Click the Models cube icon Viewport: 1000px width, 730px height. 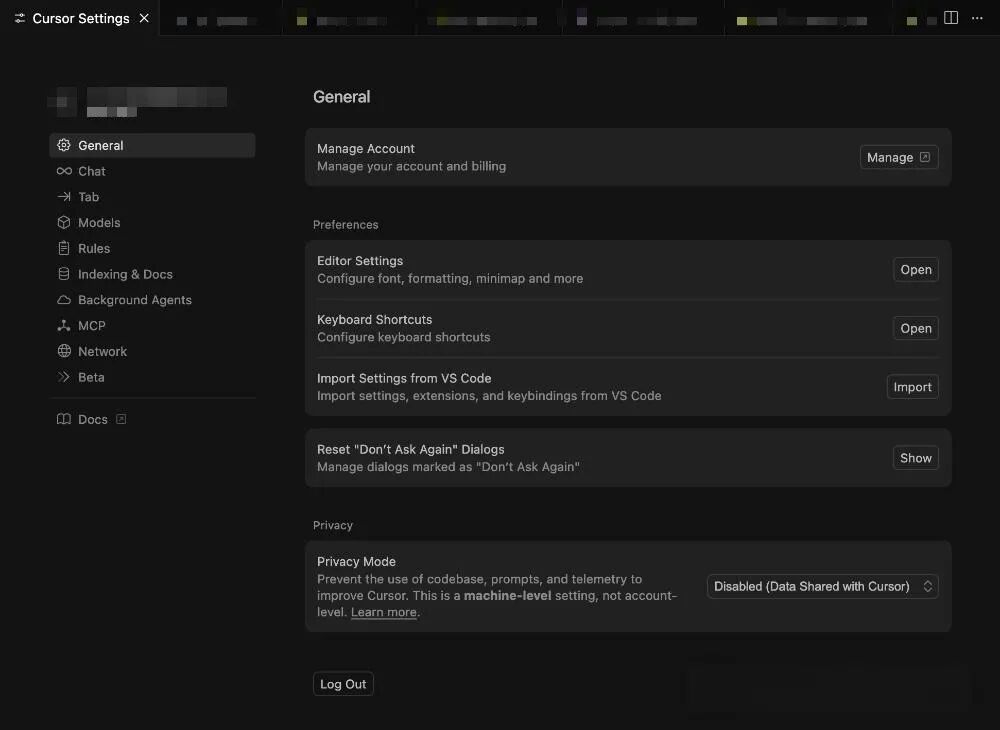pyautogui.click(x=64, y=222)
